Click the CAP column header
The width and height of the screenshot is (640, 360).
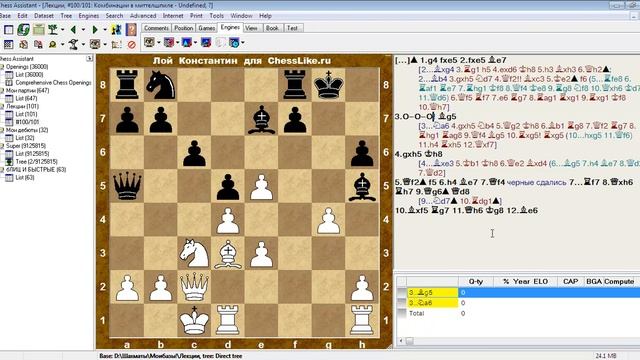pyautogui.click(x=570, y=281)
